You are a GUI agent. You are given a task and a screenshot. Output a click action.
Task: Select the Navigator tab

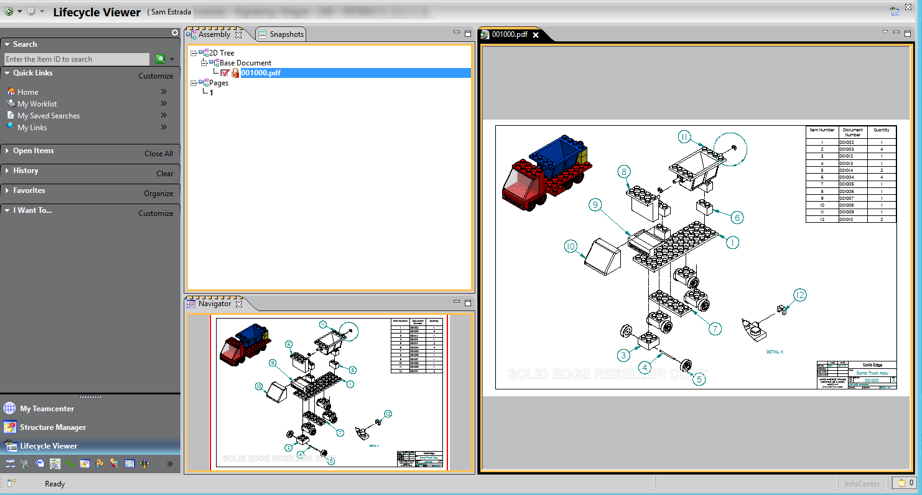pyautogui.click(x=214, y=303)
